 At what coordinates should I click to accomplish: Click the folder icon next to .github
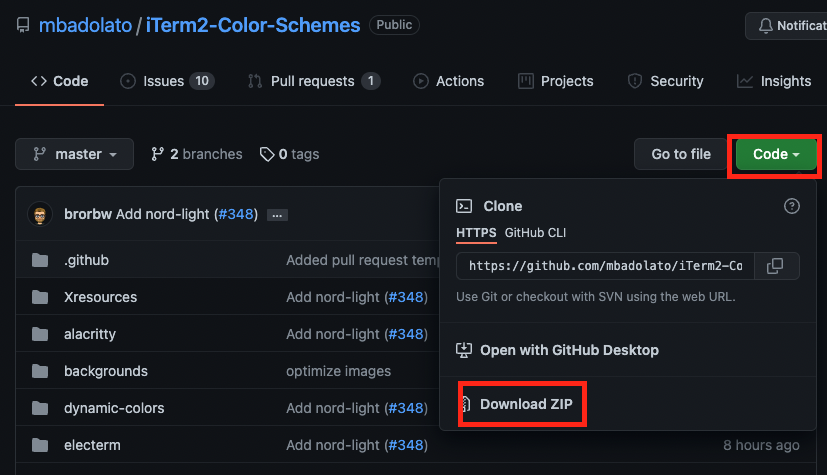point(40,260)
